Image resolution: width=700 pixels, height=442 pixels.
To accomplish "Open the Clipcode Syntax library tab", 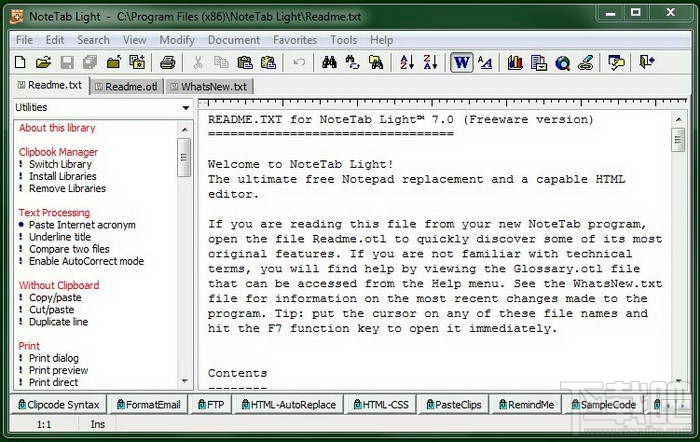I will [x=58, y=405].
